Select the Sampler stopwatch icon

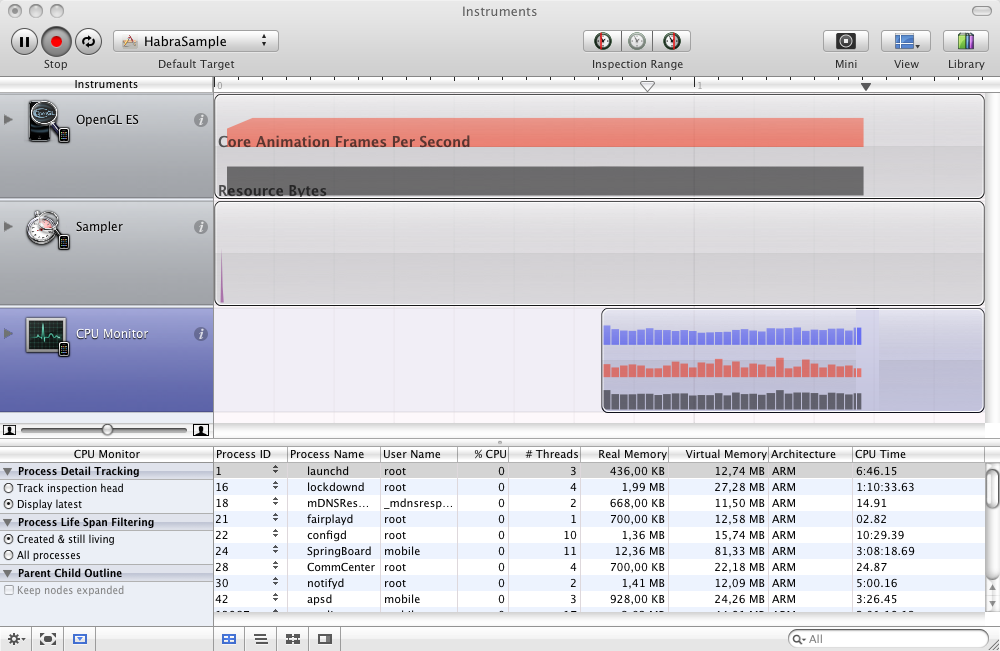click(x=47, y=228)
